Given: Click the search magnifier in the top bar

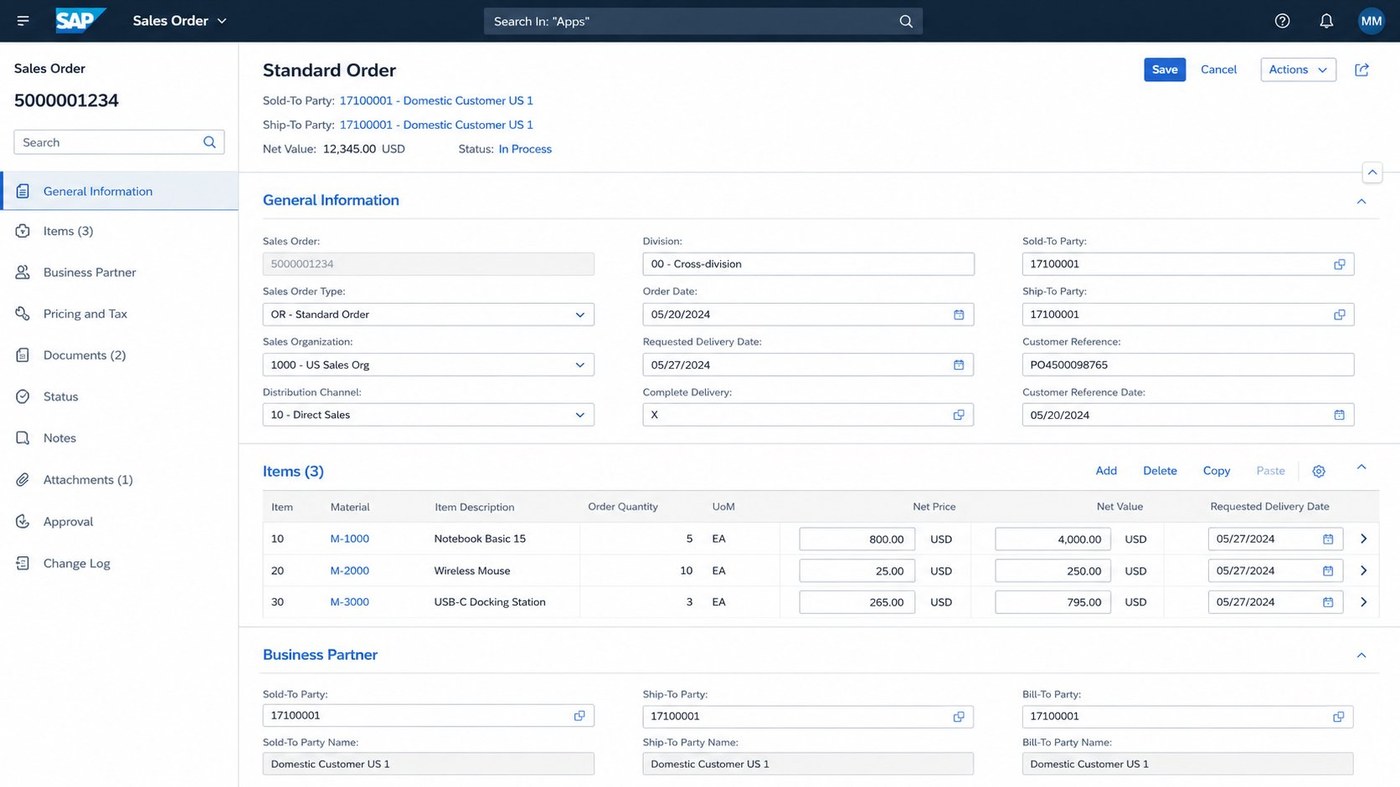Looking at the screenshot, I should point(906,21).
